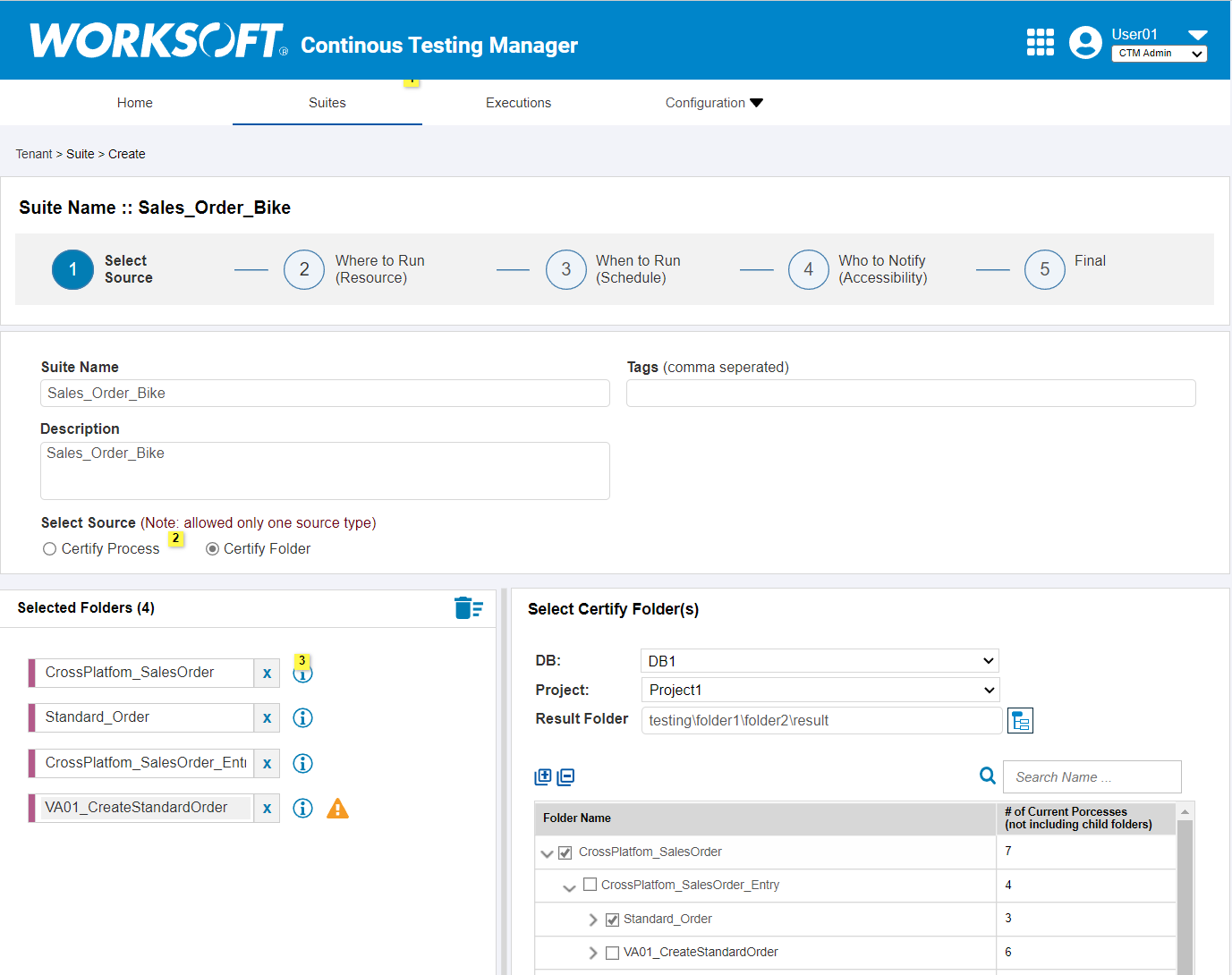
Task: Click the user profile icon
Action: click(1085, 41)
